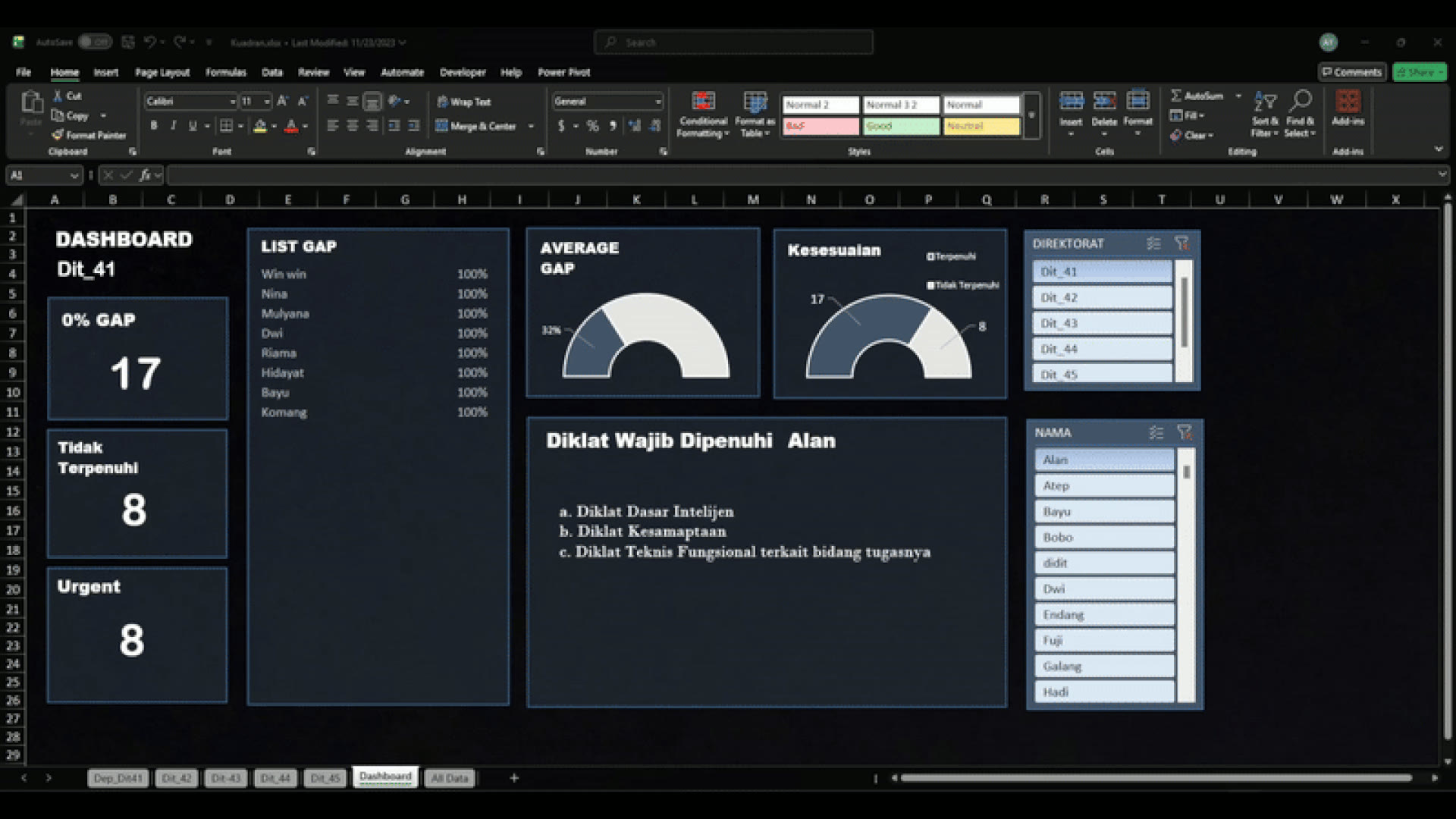Toggle the AutoSave switch
The width and height of the screenshot is (1456, 819).
[95, 42]
